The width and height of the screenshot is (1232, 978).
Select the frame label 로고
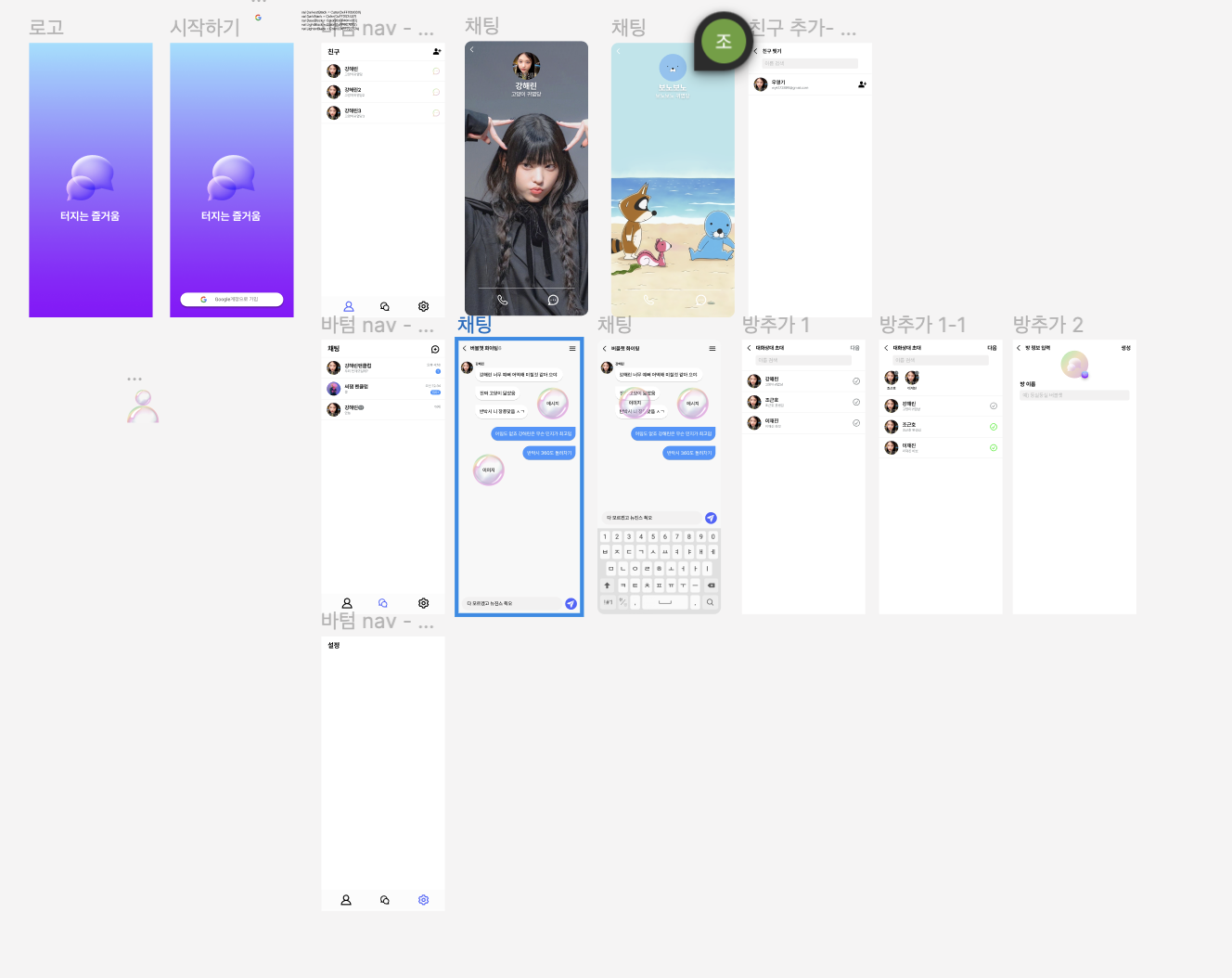point(46,28)
